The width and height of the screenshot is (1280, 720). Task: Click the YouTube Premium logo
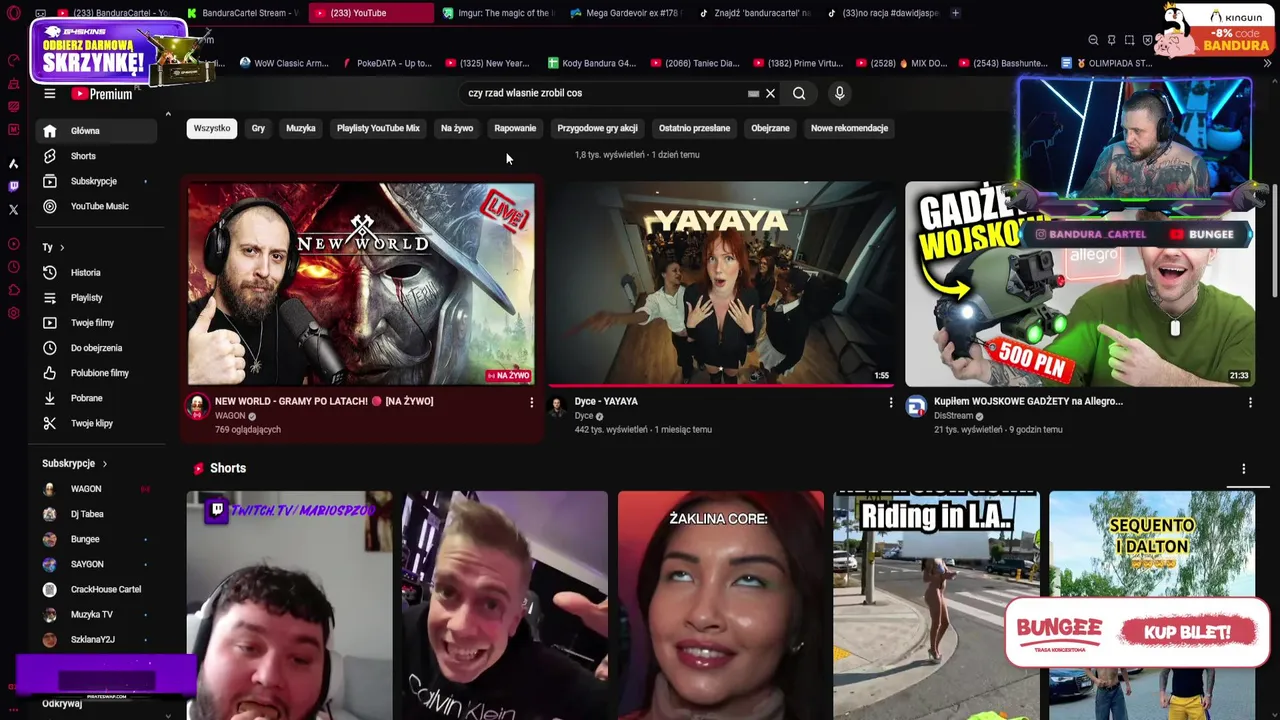click(x=102, y=94)
